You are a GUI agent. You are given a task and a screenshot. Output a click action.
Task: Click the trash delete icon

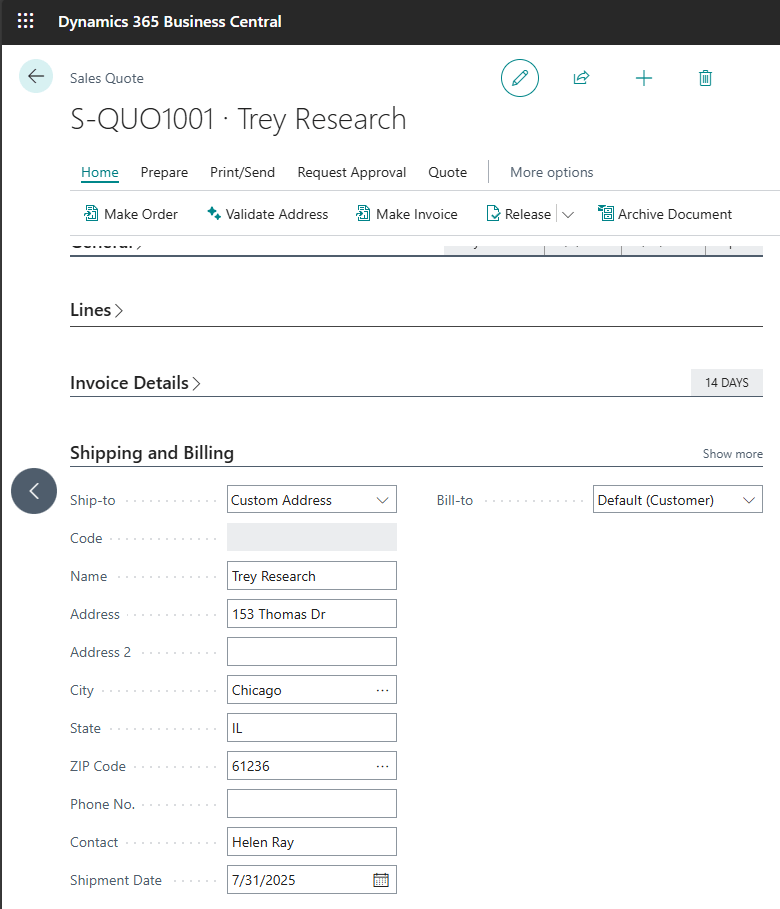705,78
